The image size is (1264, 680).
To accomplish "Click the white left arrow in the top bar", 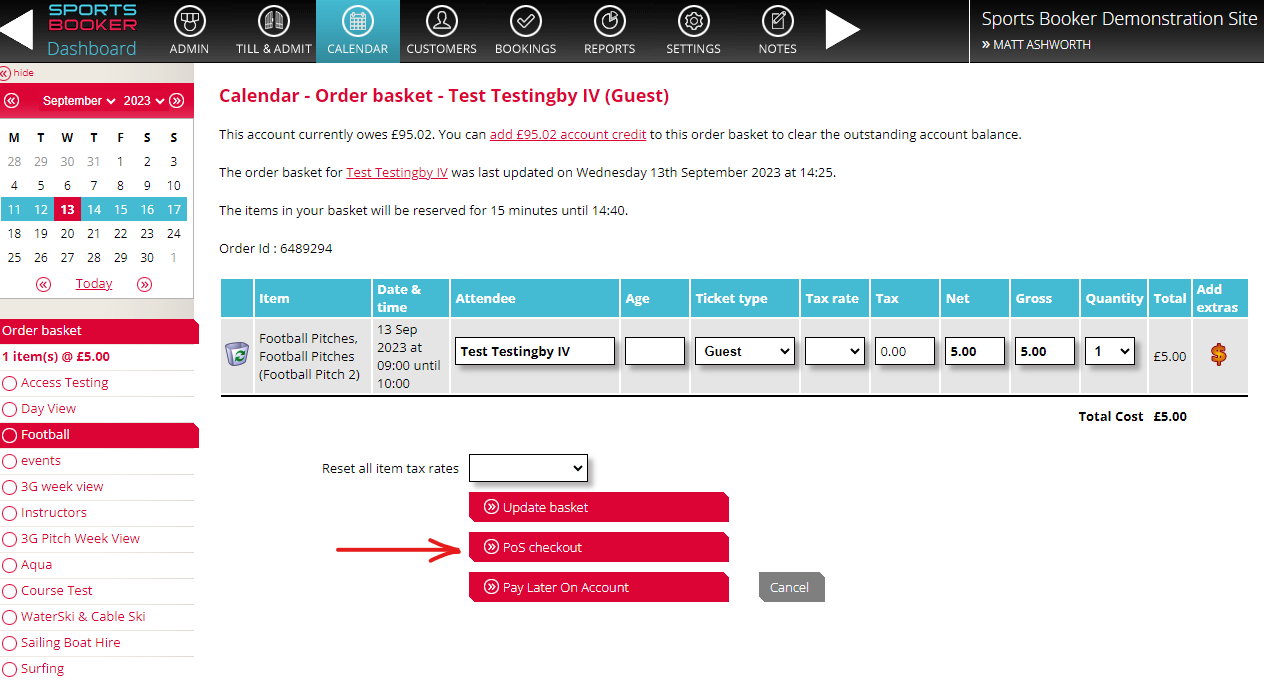I will tap(17, 30).
